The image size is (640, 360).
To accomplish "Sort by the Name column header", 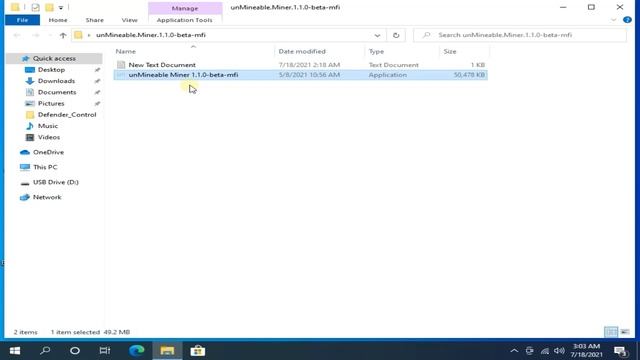I will [x=125, y=51].
